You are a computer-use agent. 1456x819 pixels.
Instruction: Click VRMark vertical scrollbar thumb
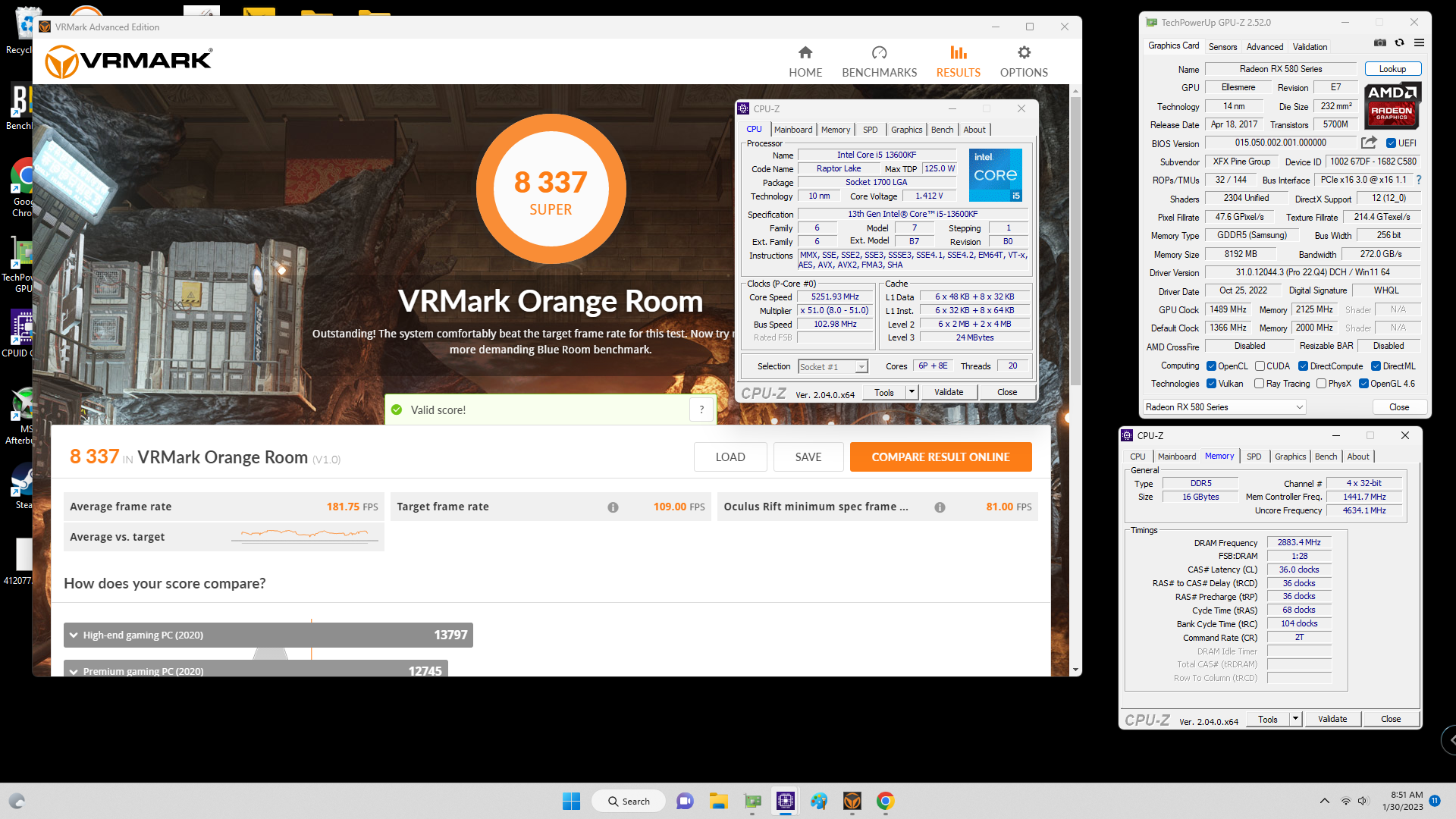click(1075, 240)
